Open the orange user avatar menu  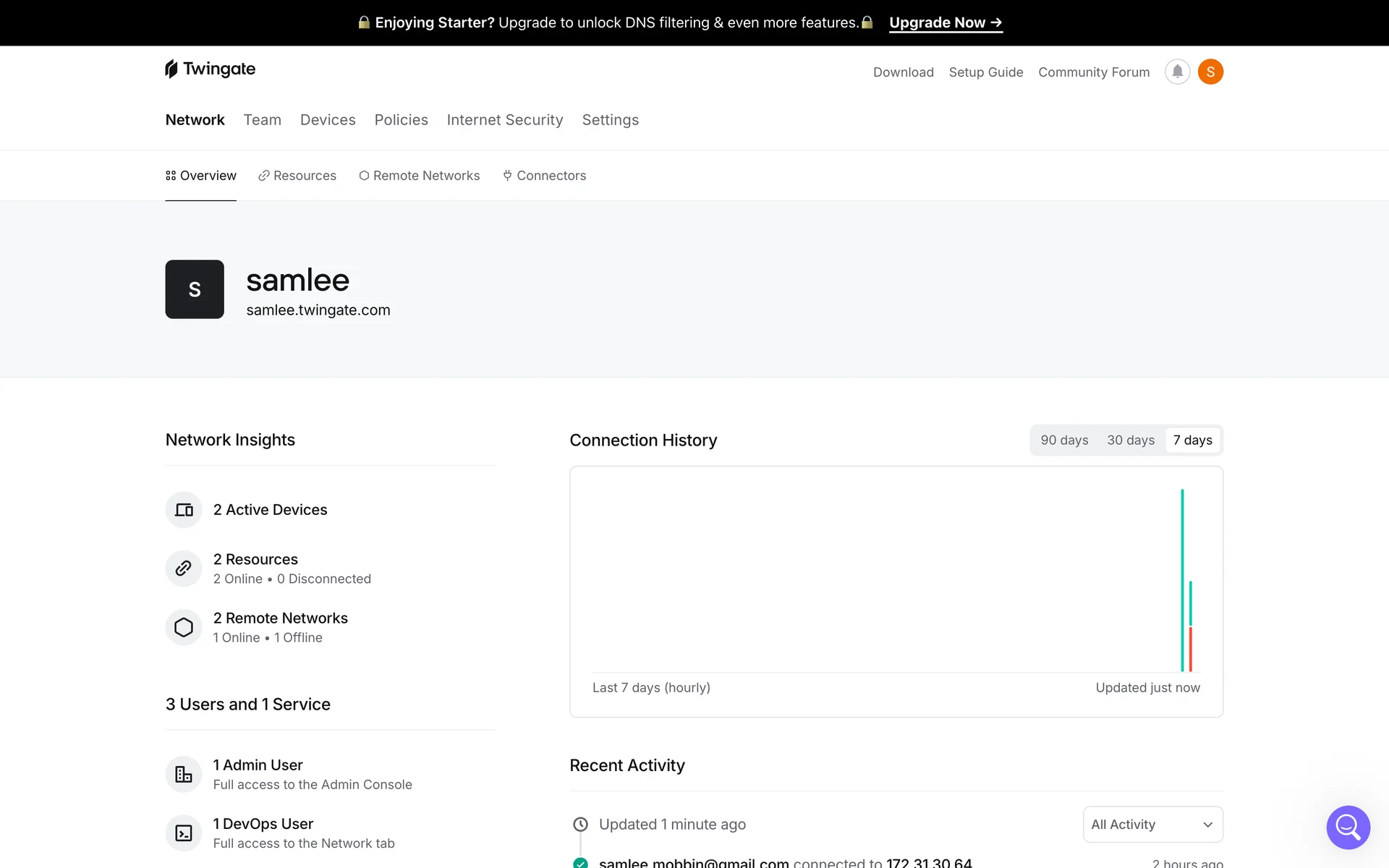pyautogui.click(x=1210, y=72)
